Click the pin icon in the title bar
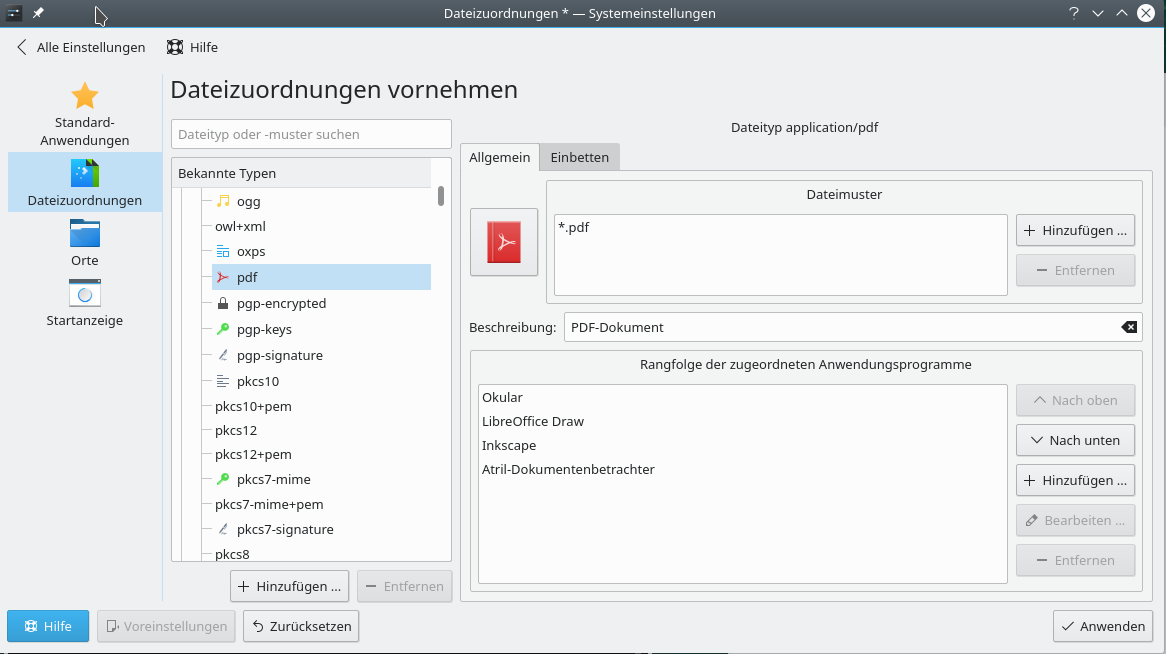Viewport: 1166px width, 654px height. click(38, 13)
